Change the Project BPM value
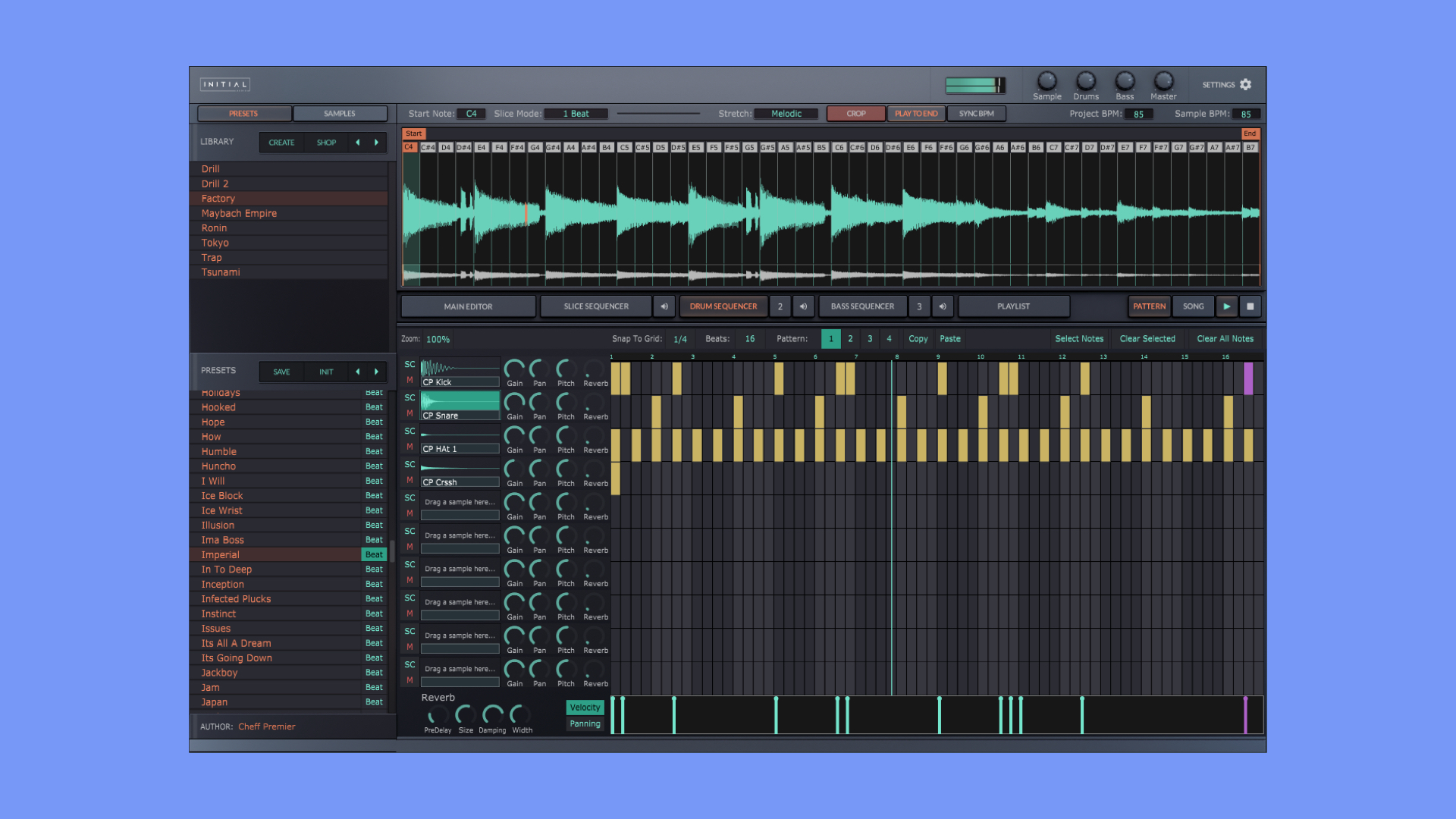The image size is (1456, 819). click(1138, 115)
